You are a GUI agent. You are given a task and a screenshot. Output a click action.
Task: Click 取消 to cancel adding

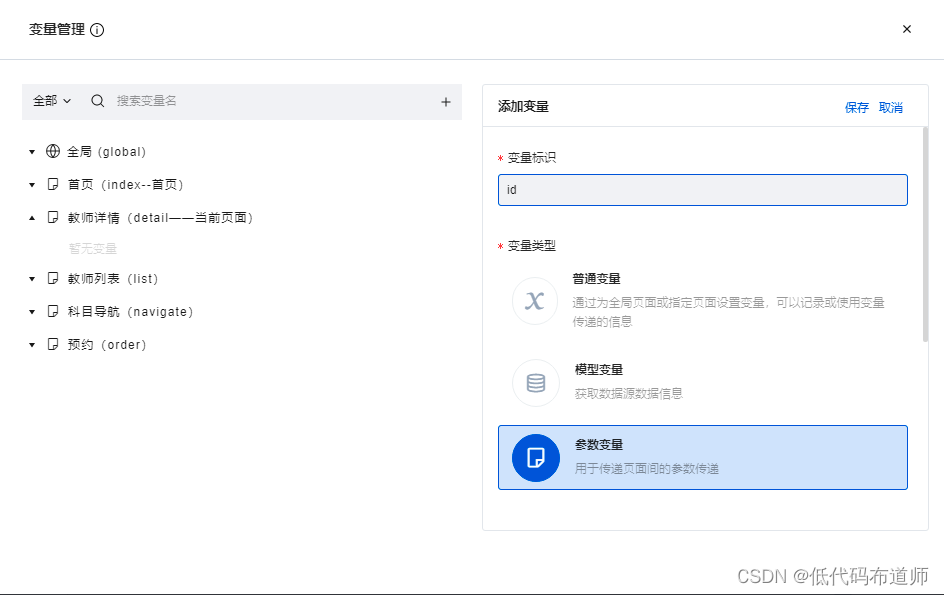[x=891, y=108]
